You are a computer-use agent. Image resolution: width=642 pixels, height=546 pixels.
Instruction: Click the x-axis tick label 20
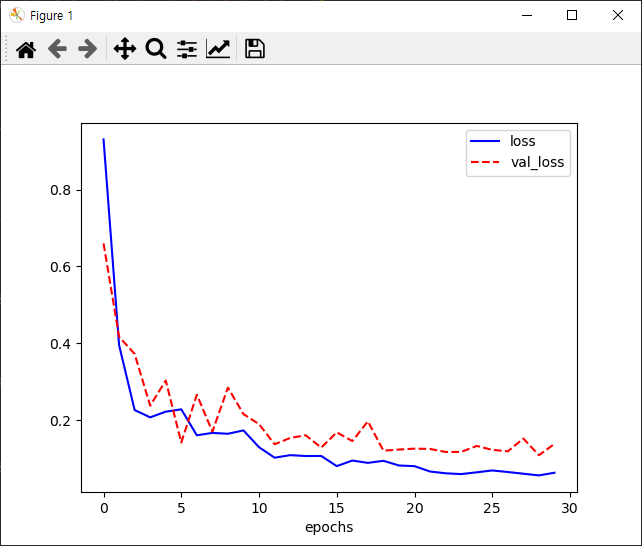pos(415,508)
